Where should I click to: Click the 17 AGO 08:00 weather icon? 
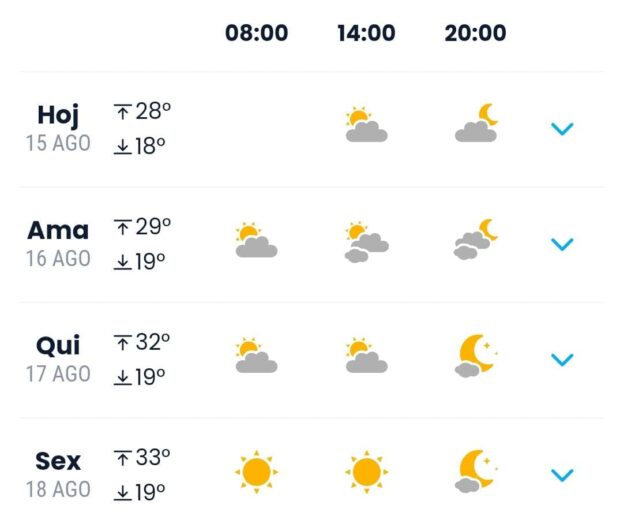[x=256, y=357]
